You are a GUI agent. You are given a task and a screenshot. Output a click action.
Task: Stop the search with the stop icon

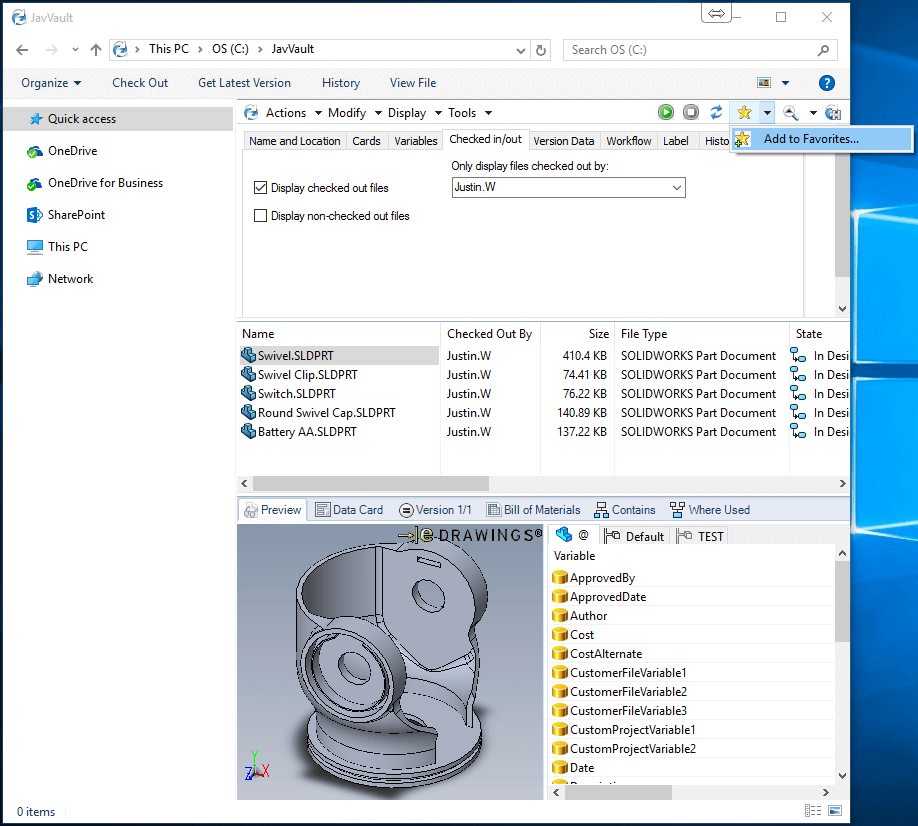(691, 112)
